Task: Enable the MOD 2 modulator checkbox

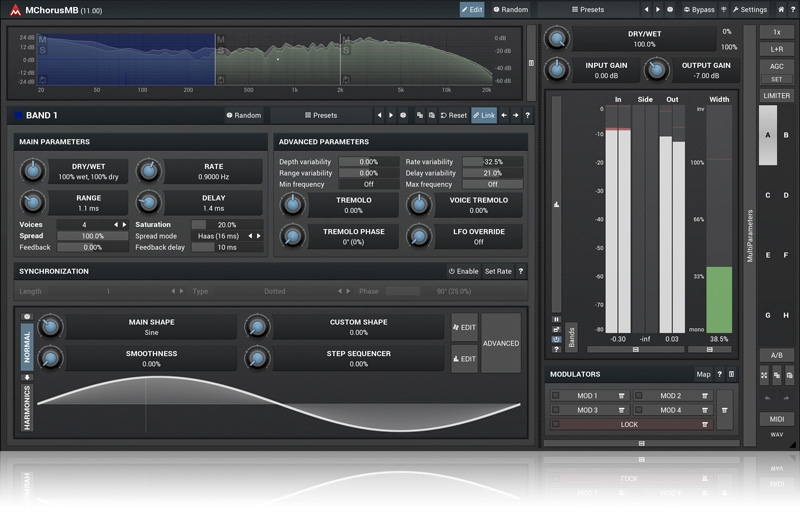Action: (x=638, y=396)
